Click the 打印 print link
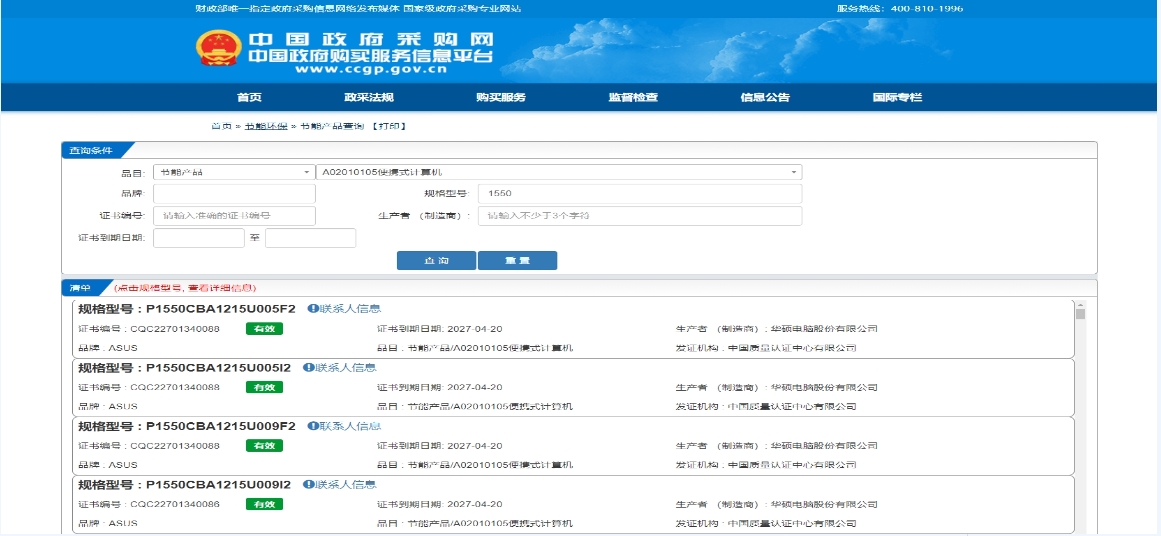This screenshot has width=1161, height=536. coord(389,126)
